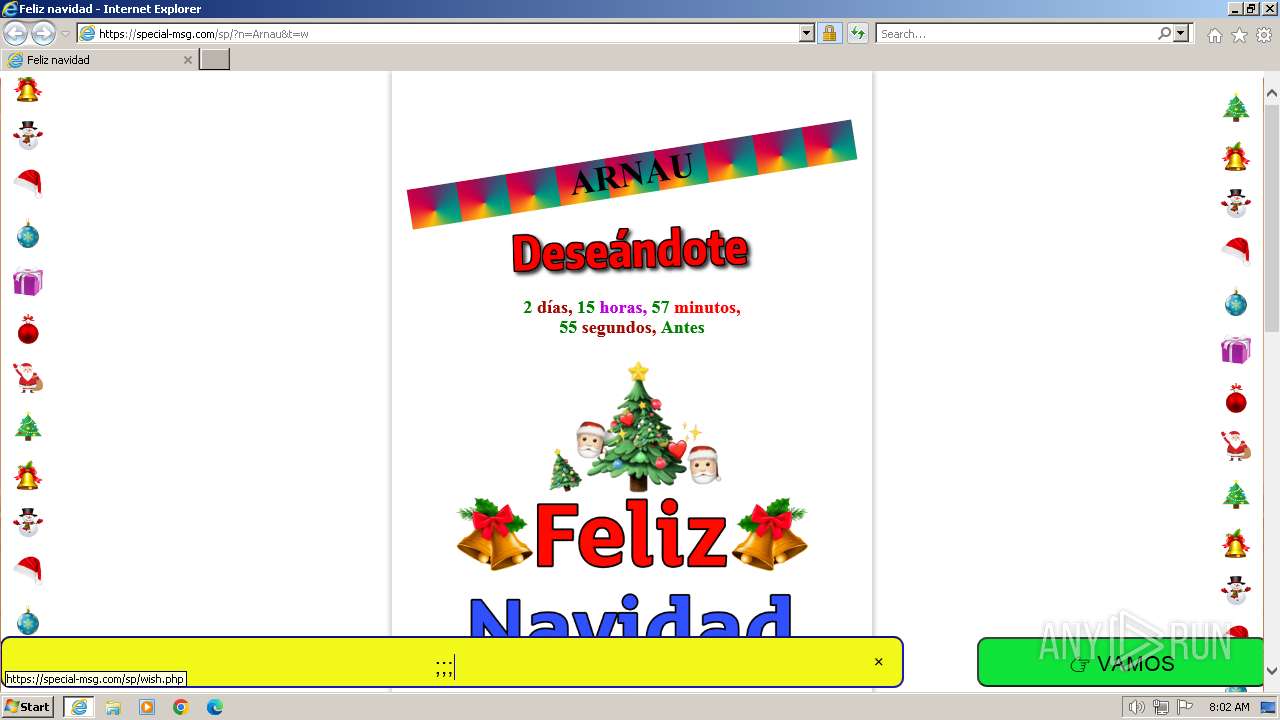Open the Home page icon
1280x720 pixels.
pyautogui.click(x=1214, y=35)
